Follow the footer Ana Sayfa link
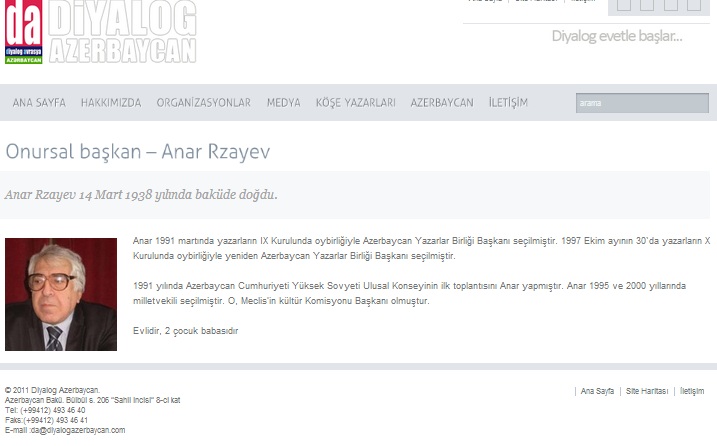 (x=598, y=391)
